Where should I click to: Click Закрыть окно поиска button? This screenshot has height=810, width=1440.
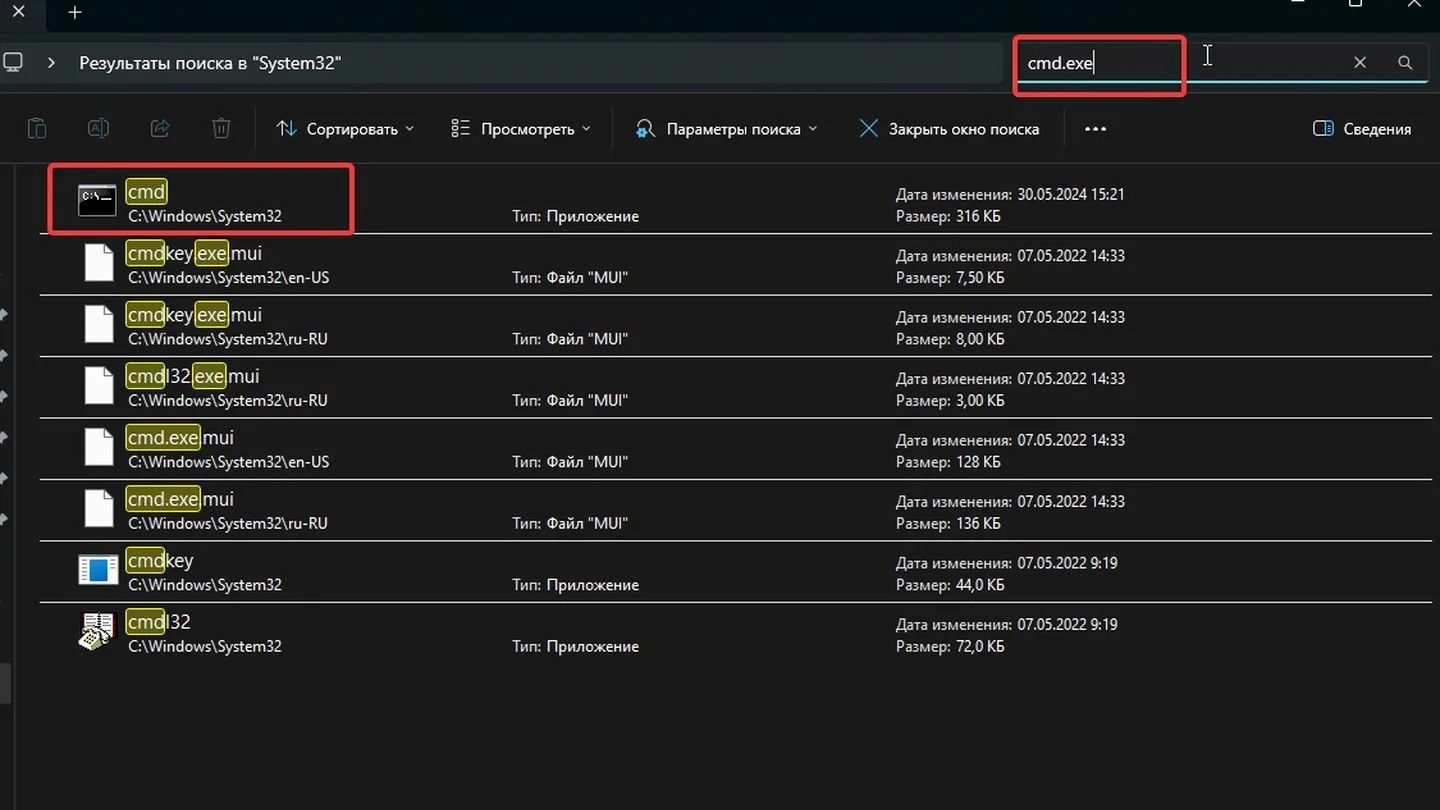(950, 129)
